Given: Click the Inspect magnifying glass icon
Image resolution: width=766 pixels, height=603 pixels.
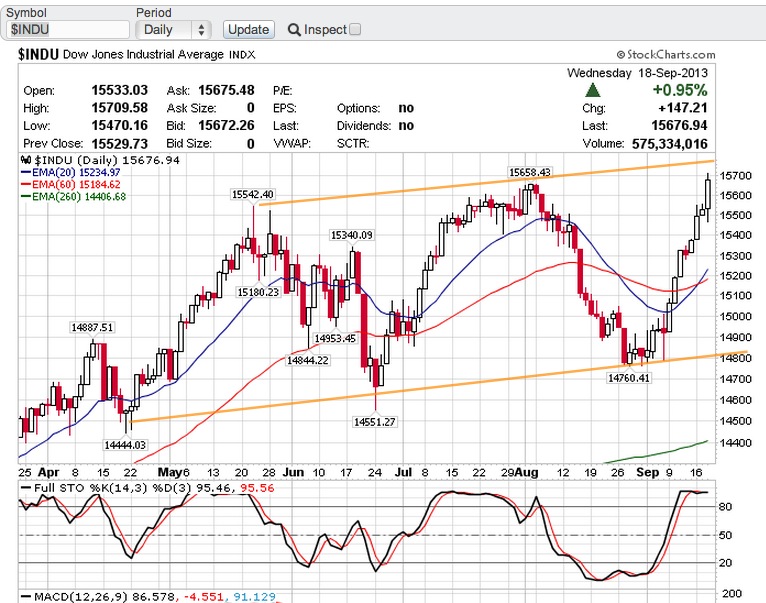Looking at the screenshot, I should point(294,30).
